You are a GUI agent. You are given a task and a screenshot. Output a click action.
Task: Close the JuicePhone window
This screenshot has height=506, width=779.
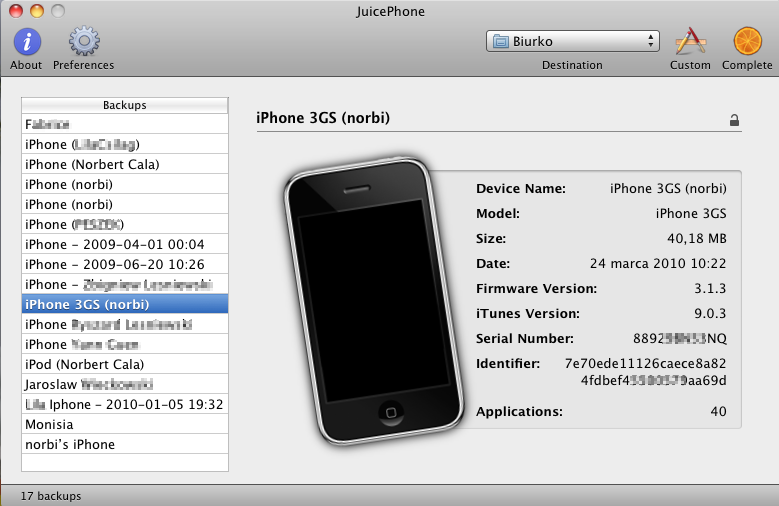pos(16,10)
